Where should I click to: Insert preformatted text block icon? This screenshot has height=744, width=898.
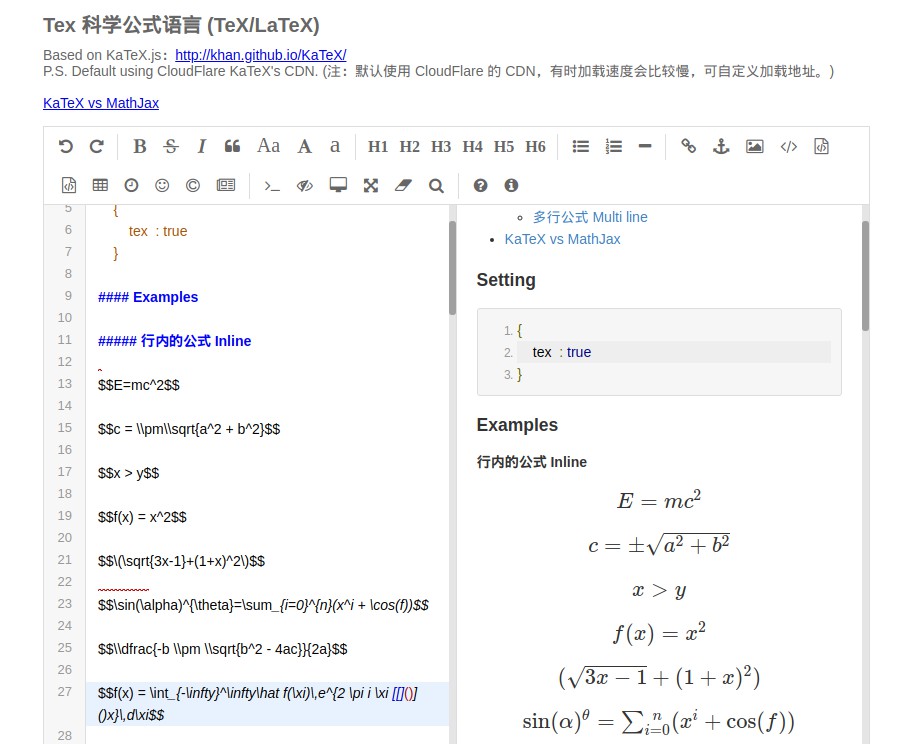tap(821, 147)
